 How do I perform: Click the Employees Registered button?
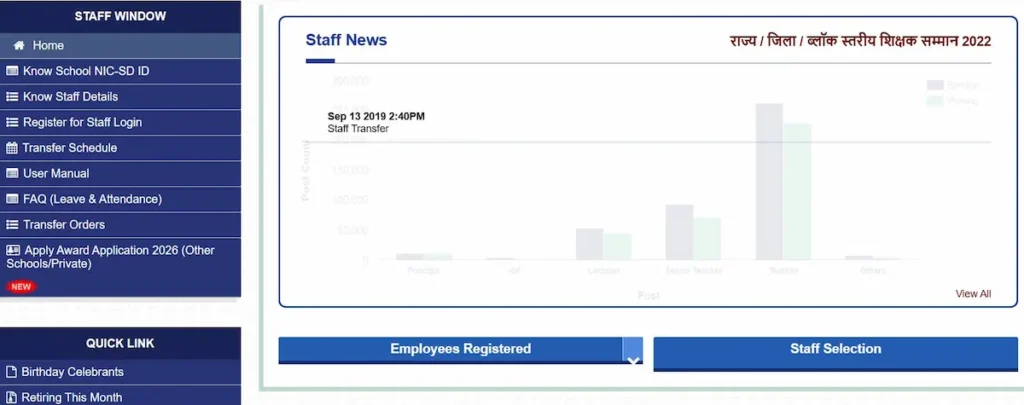pos(460,349)
